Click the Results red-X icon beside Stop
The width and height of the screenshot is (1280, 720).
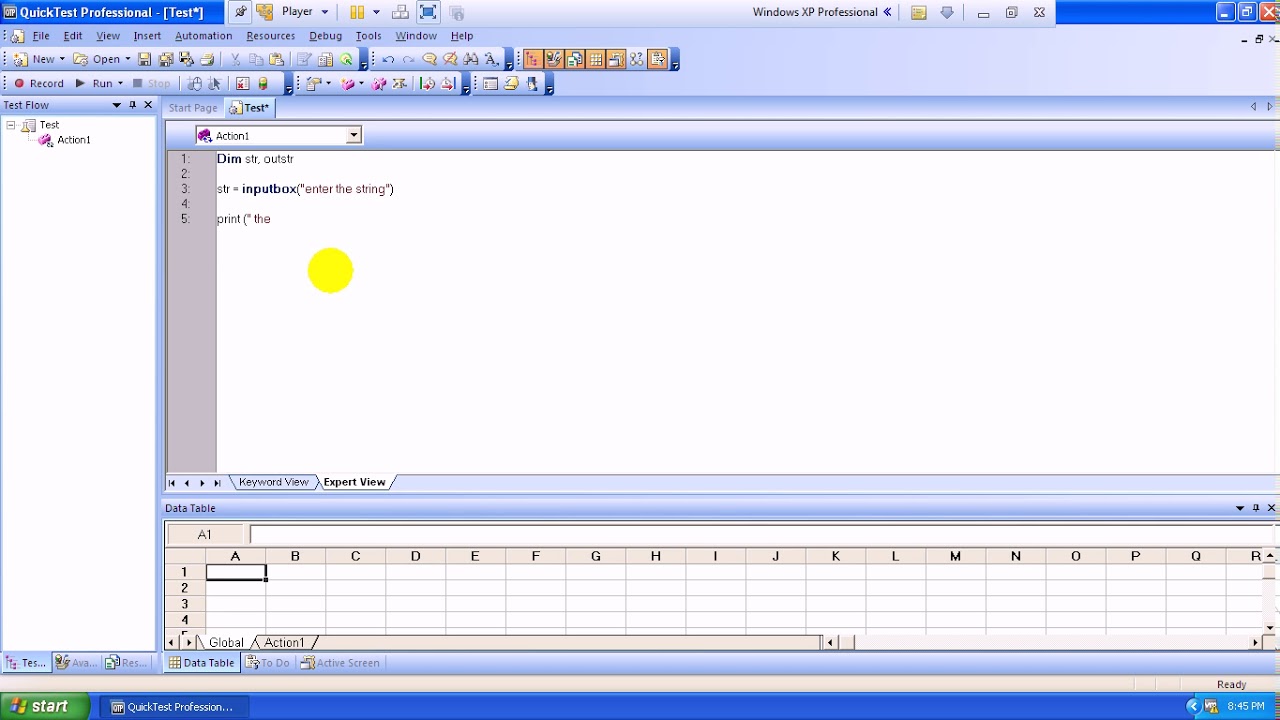(242, 84)
